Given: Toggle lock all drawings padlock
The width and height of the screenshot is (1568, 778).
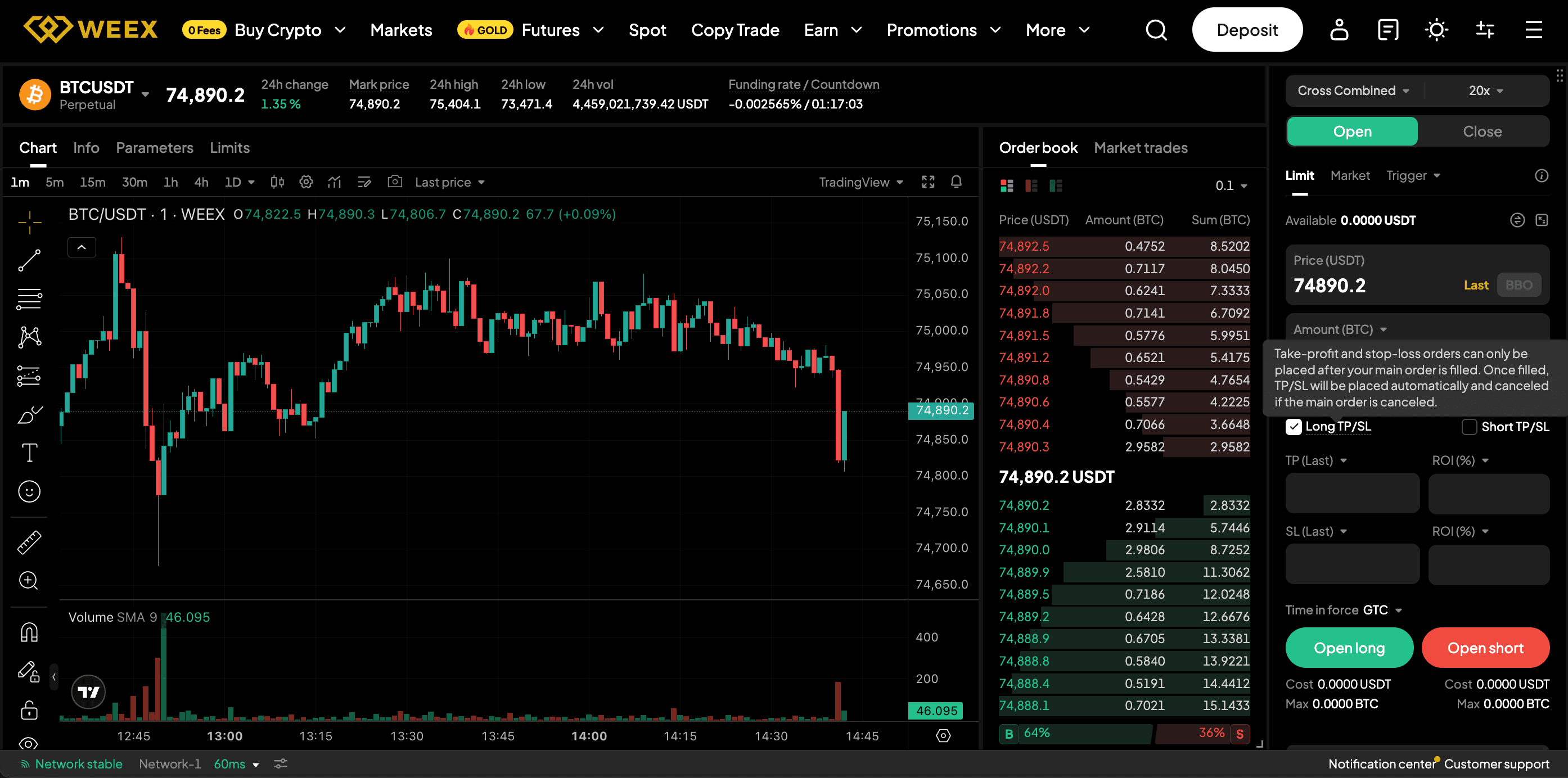Looking at the screenshot, I should coord(29,710).
